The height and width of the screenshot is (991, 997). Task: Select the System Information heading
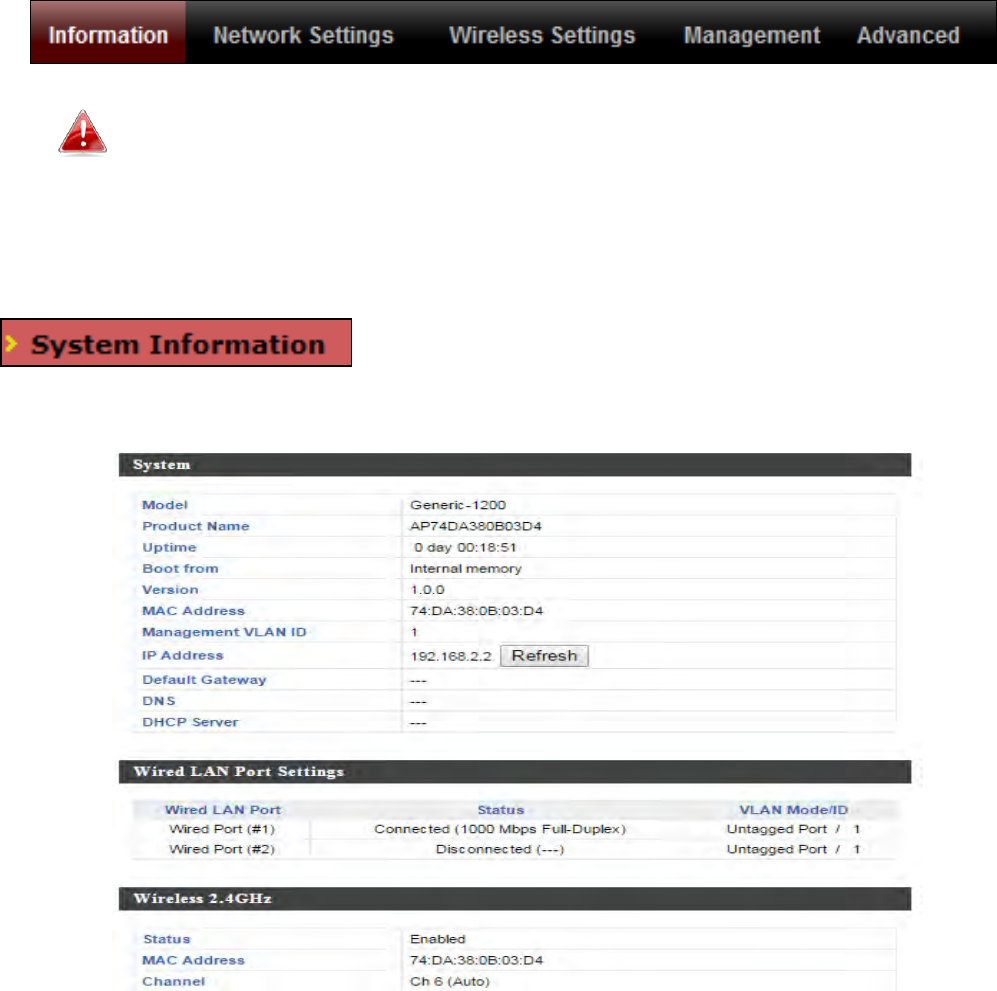click(x=178, y=344)
